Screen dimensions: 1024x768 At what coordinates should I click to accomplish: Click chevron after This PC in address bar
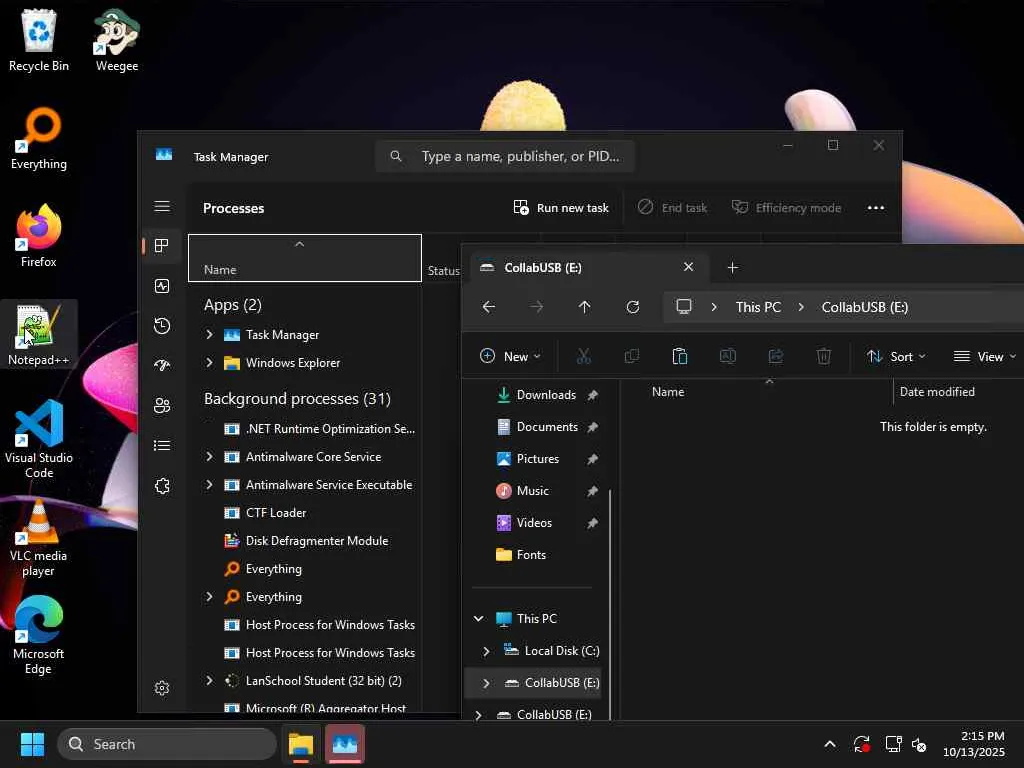(x=801, y=307)
